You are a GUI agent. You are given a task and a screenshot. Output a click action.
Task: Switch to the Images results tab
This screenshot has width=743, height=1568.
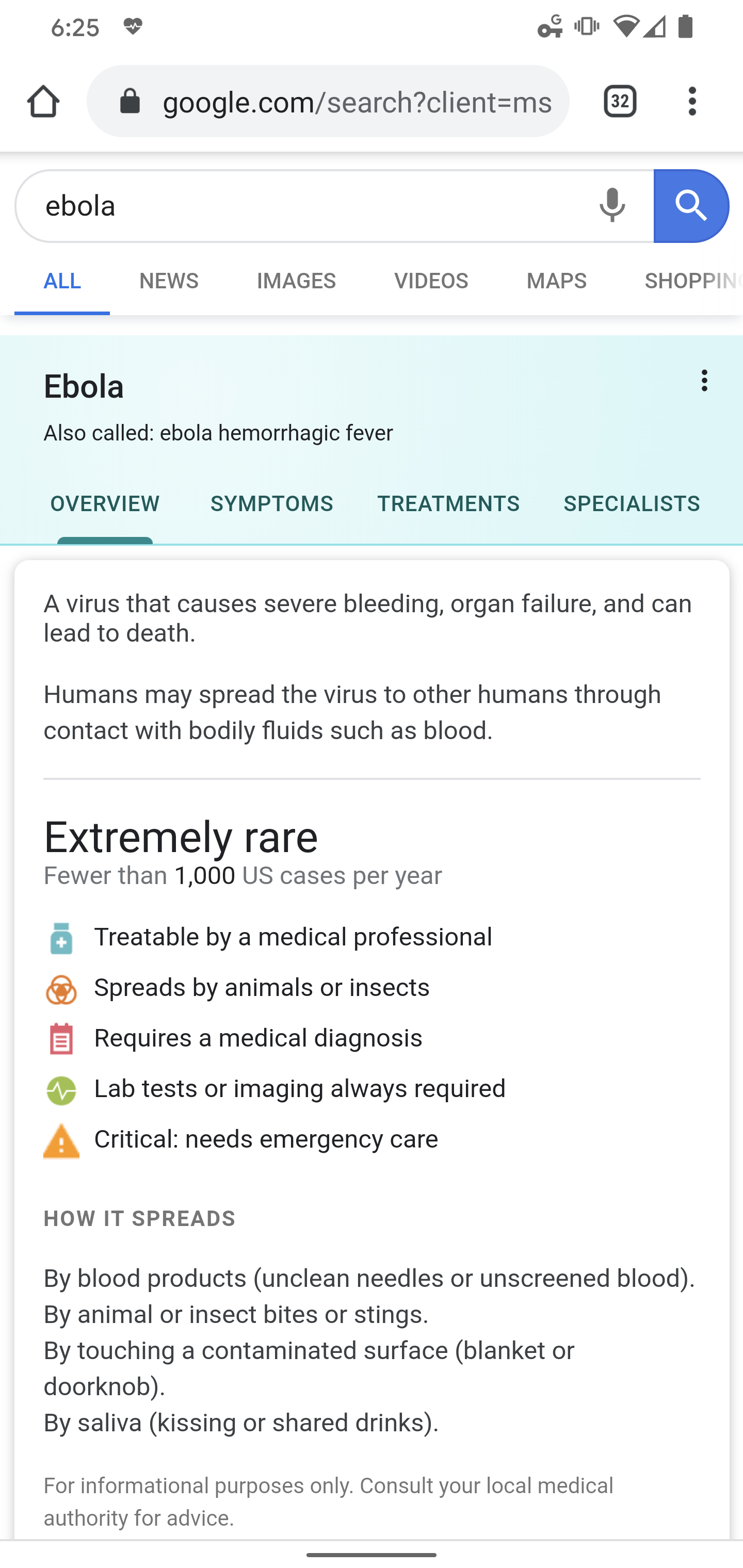(x=296, y=281)
